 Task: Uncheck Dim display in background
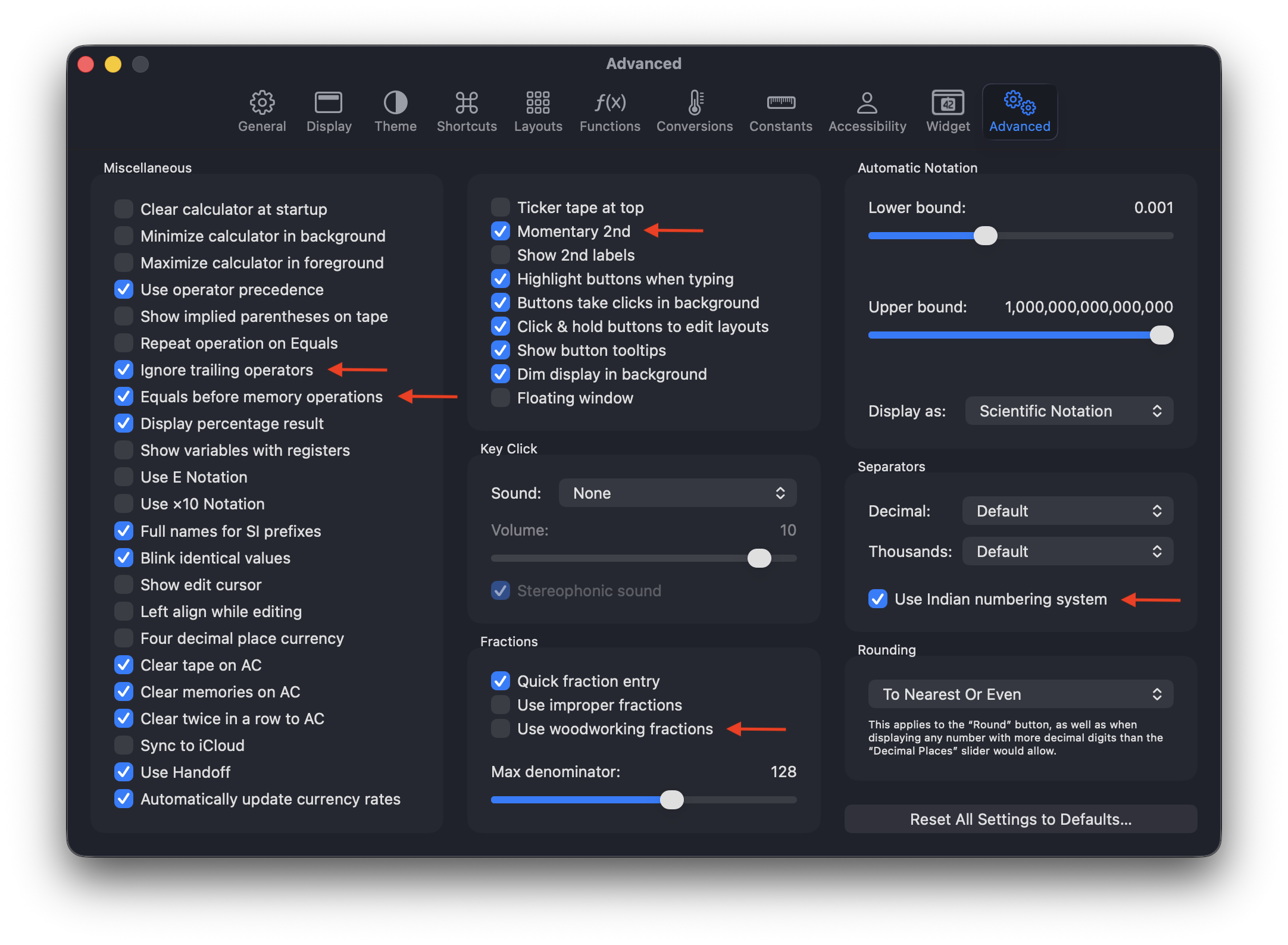click(x=501, y=374)
